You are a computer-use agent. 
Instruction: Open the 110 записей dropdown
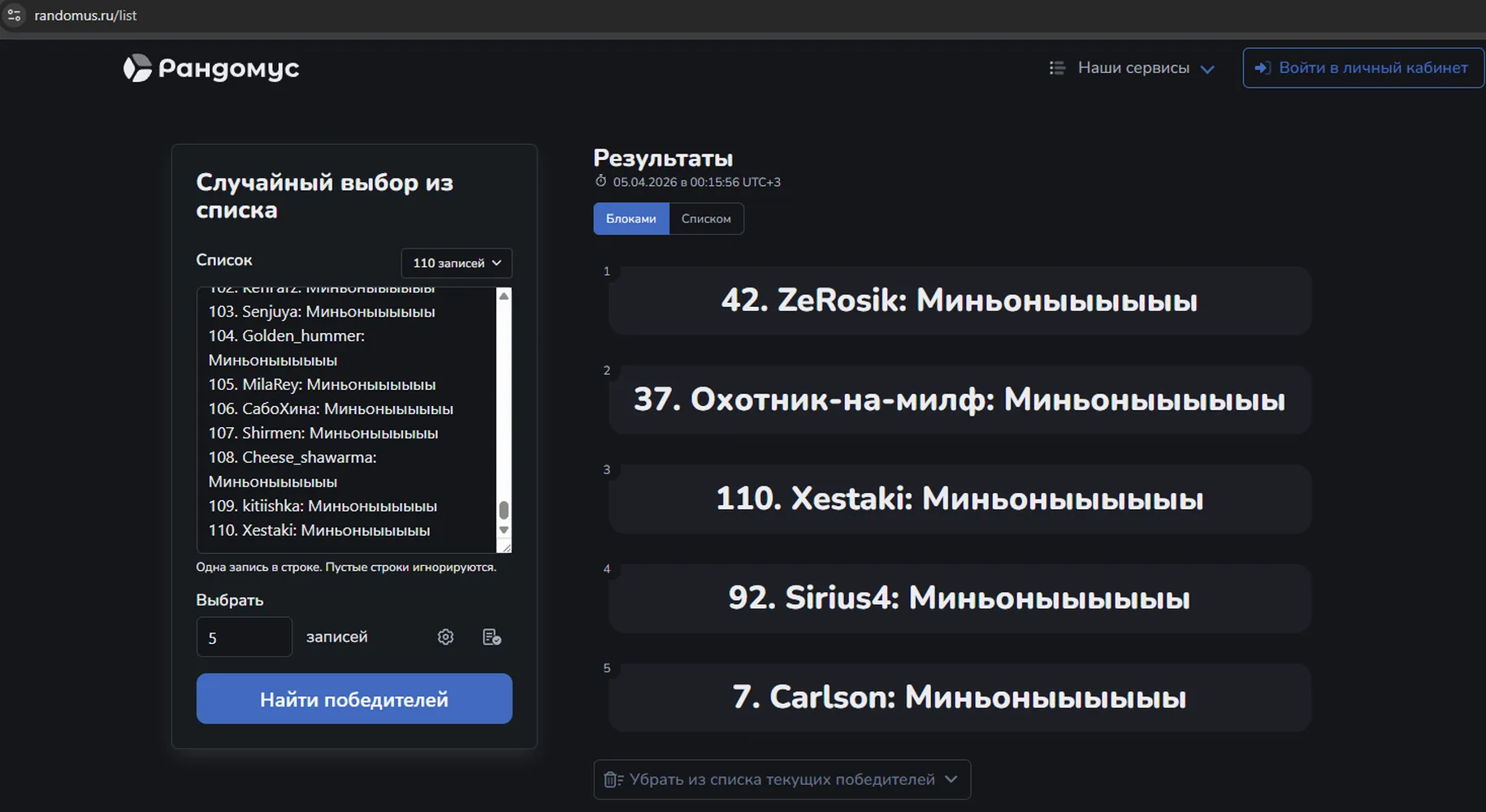tap(457, 263)
